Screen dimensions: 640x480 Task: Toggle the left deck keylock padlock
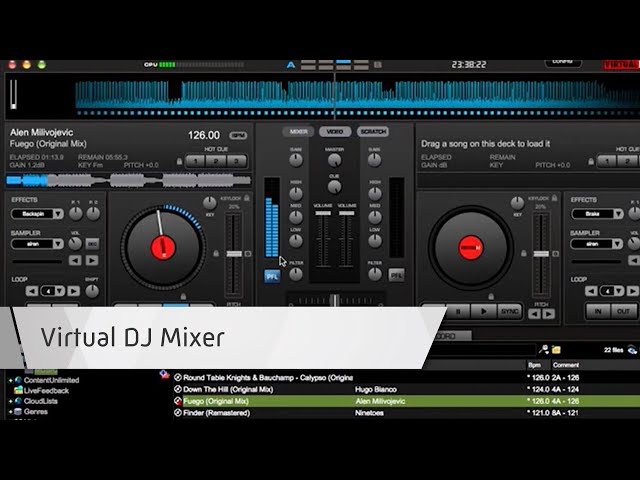[x=247, y=198]
